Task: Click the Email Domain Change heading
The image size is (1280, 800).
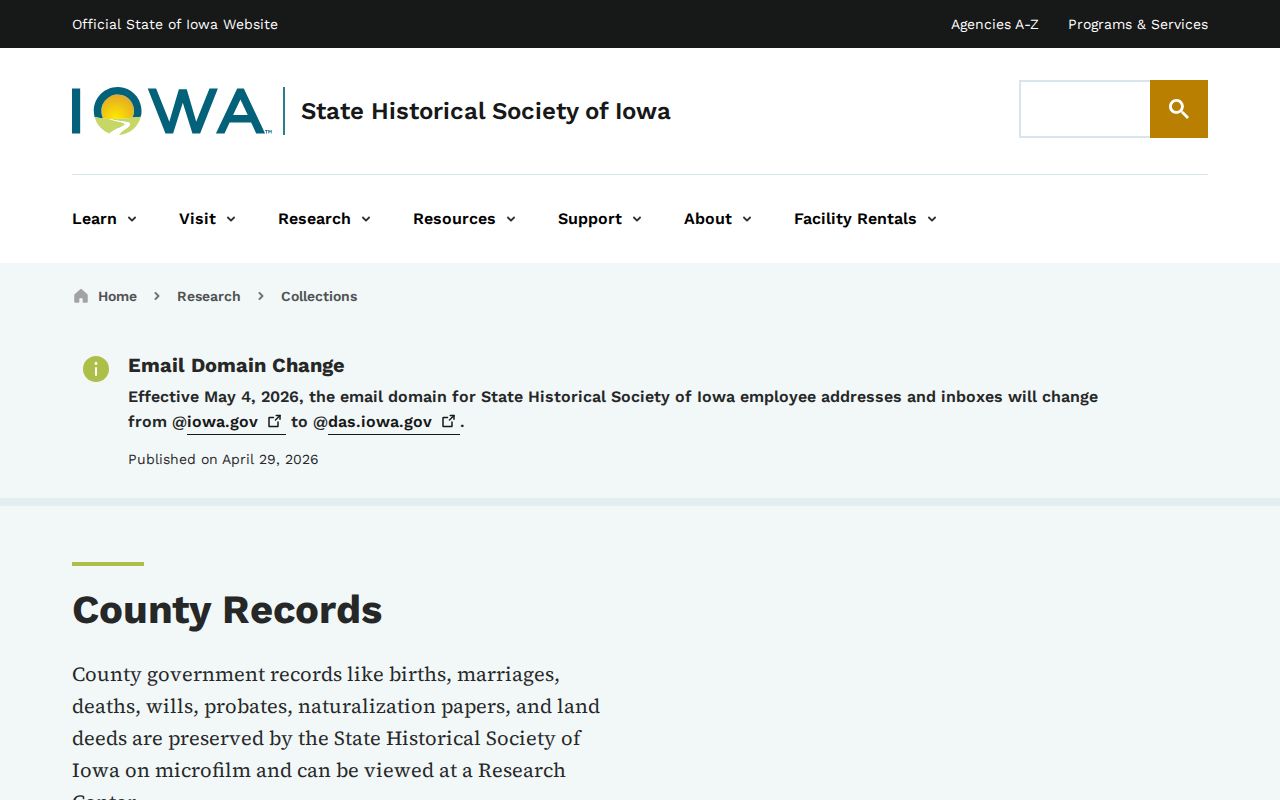Action: coord(236,365)
